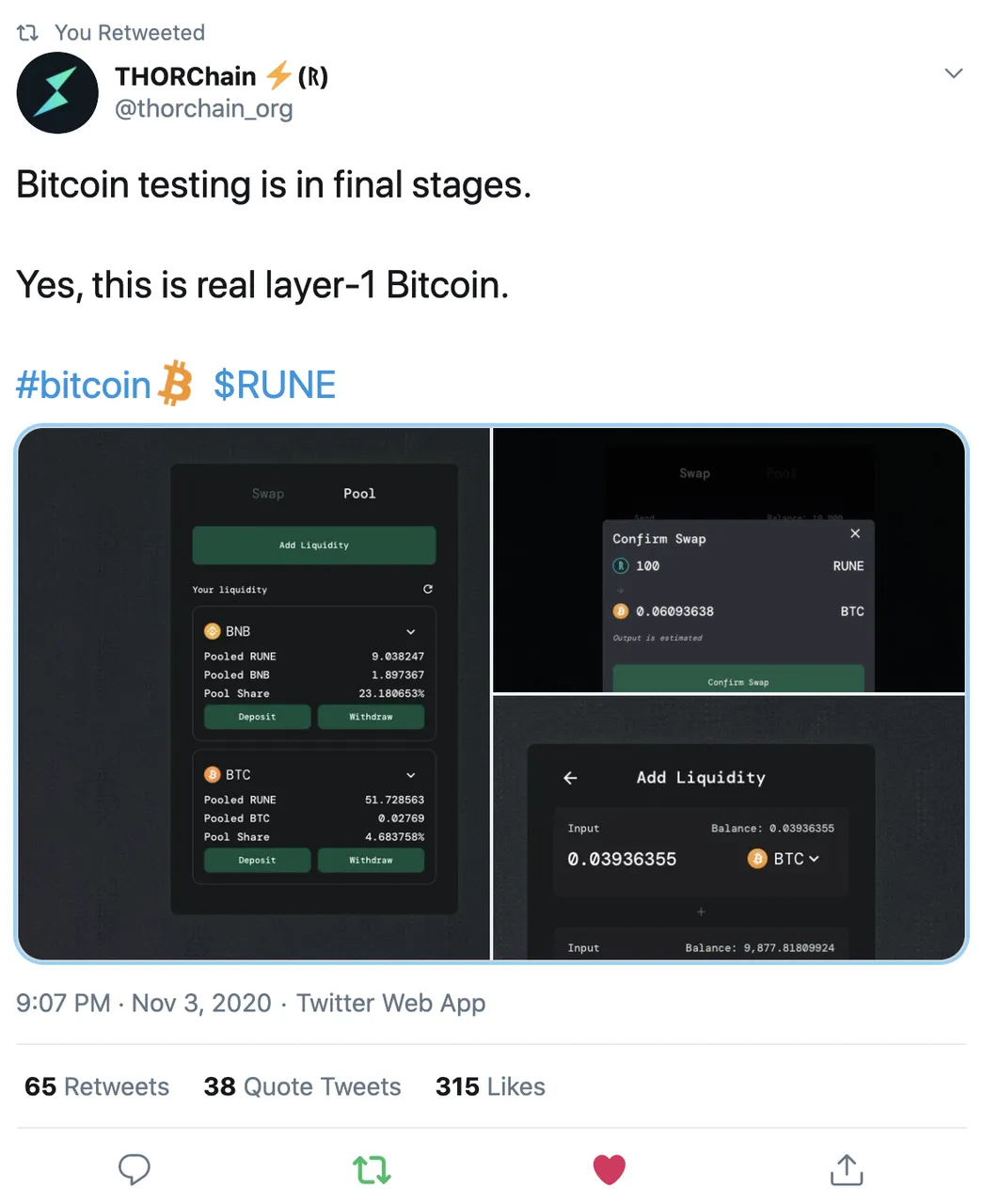
Task: Open the #bitcoin hashtag link
Action: [84, 385]
